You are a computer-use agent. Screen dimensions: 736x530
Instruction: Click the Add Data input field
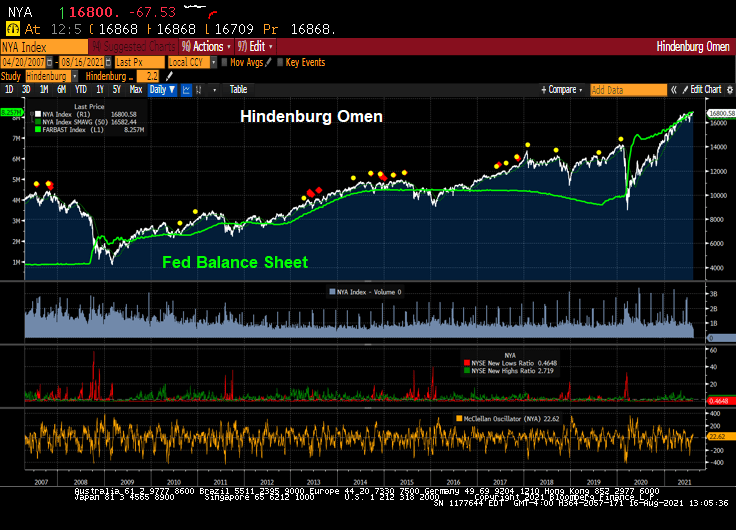pos(627,90)
